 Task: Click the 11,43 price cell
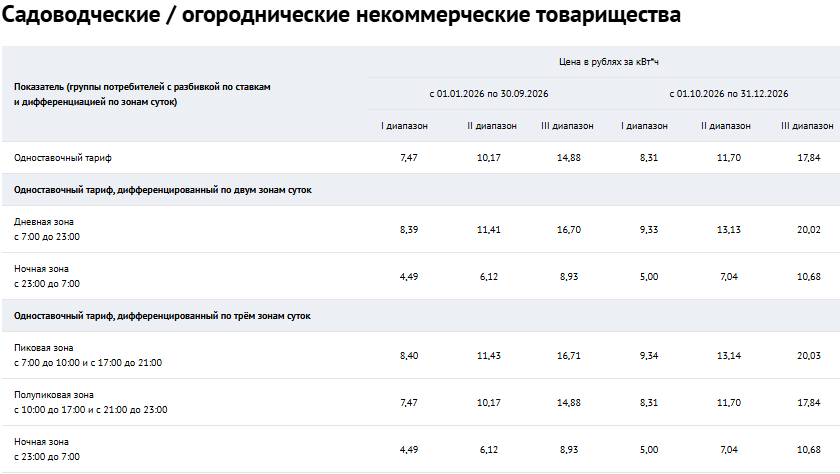[x=488, y=356]
